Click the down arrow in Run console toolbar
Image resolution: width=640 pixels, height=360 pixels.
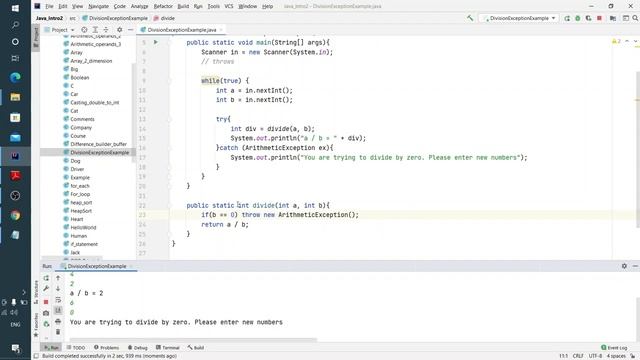tap(58, 289)
